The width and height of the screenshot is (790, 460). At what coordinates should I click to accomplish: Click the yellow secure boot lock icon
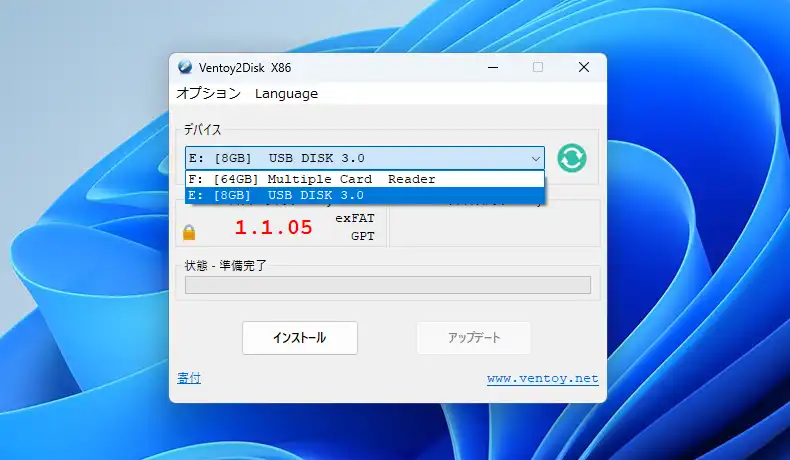pos(189,232)
